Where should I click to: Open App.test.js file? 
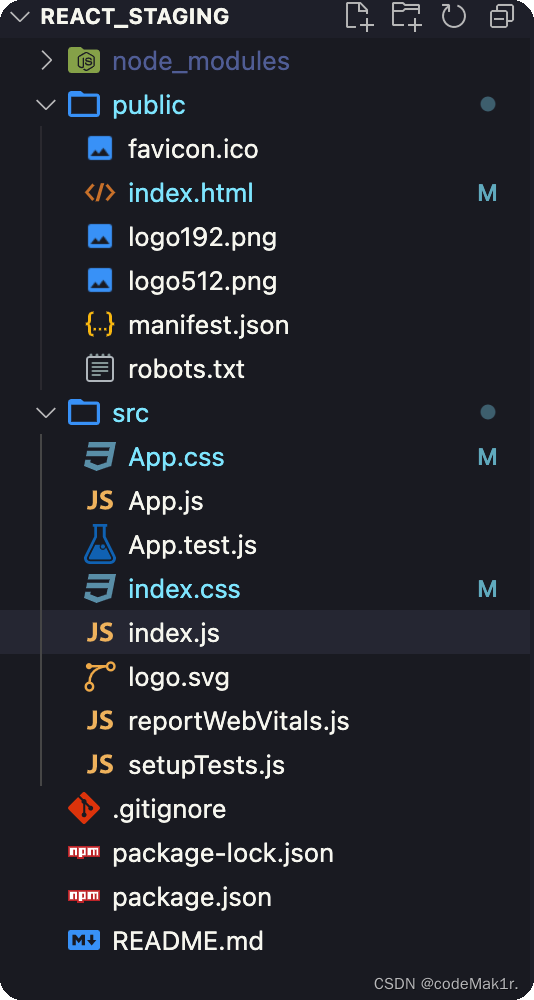193,546
